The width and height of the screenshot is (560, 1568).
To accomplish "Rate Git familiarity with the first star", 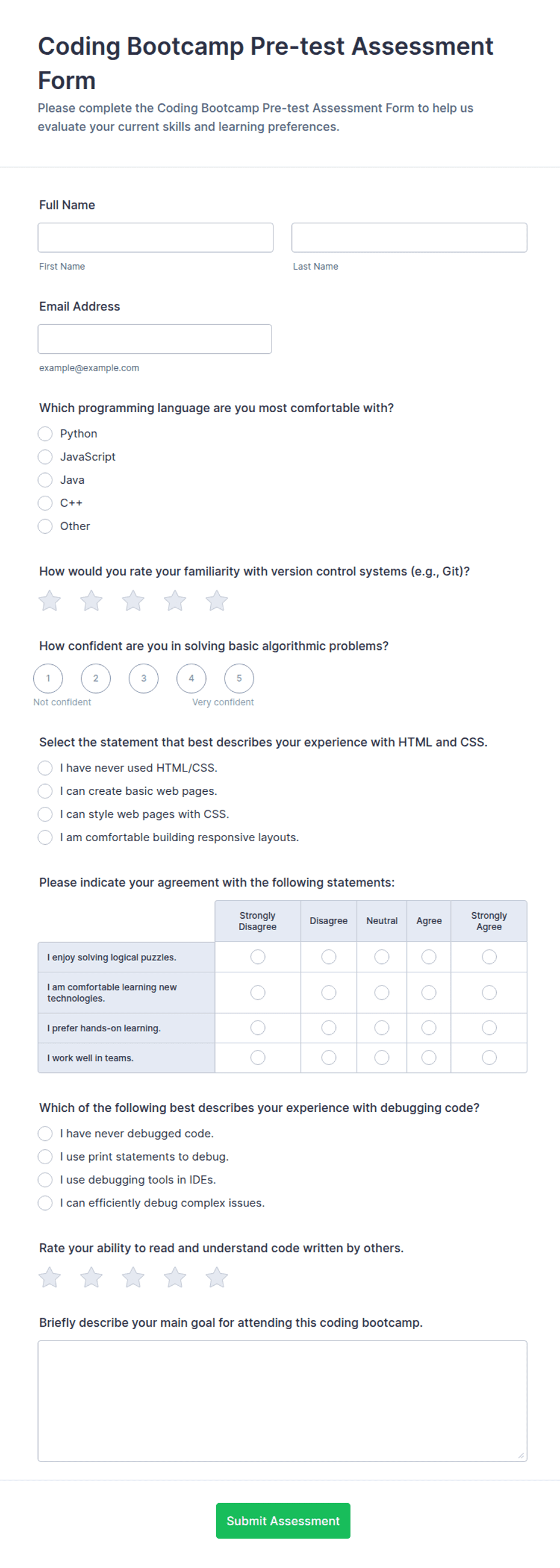I will tap(49, 600).
